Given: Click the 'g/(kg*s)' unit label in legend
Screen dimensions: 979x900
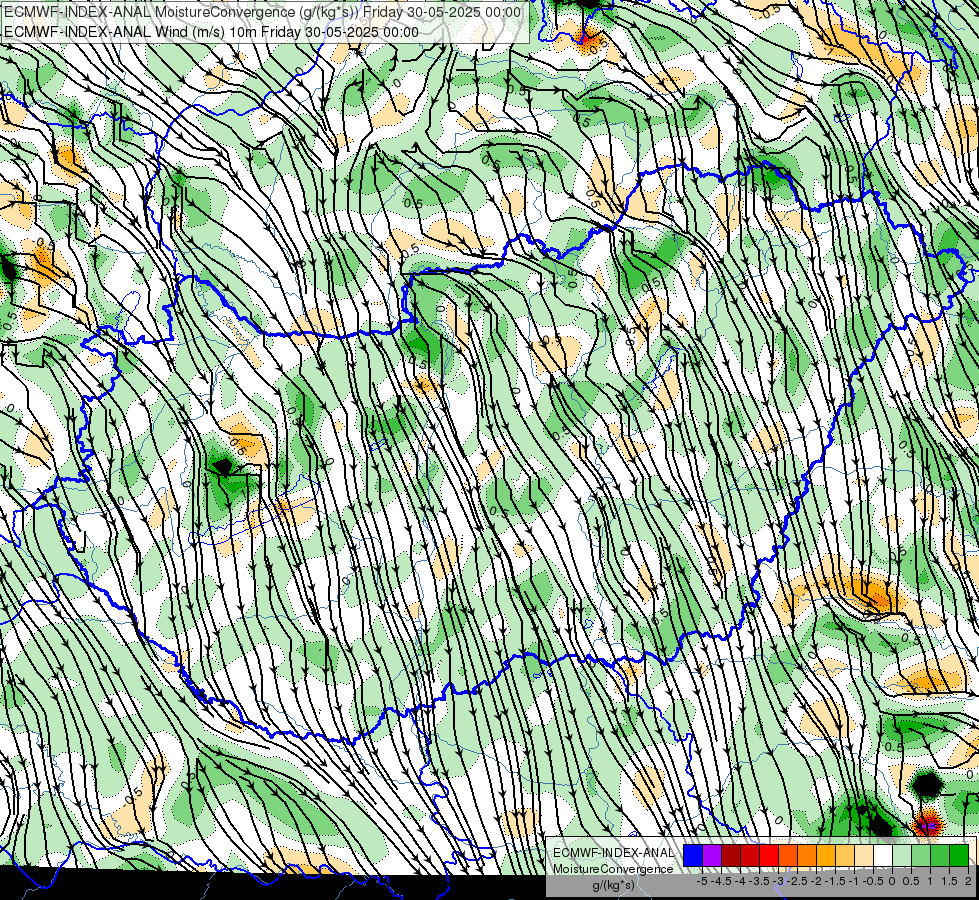Looking at the screenshot, I should point(614,885).
